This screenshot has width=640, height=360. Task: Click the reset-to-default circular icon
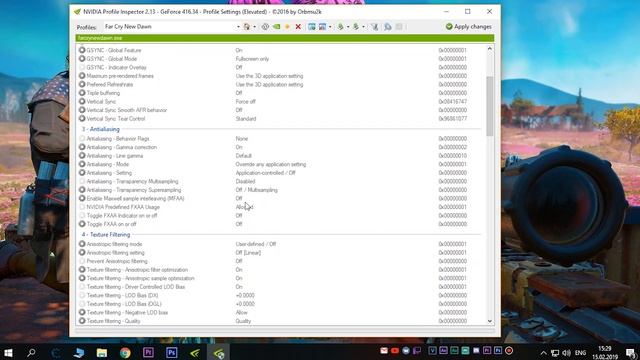tap(265, 27)
